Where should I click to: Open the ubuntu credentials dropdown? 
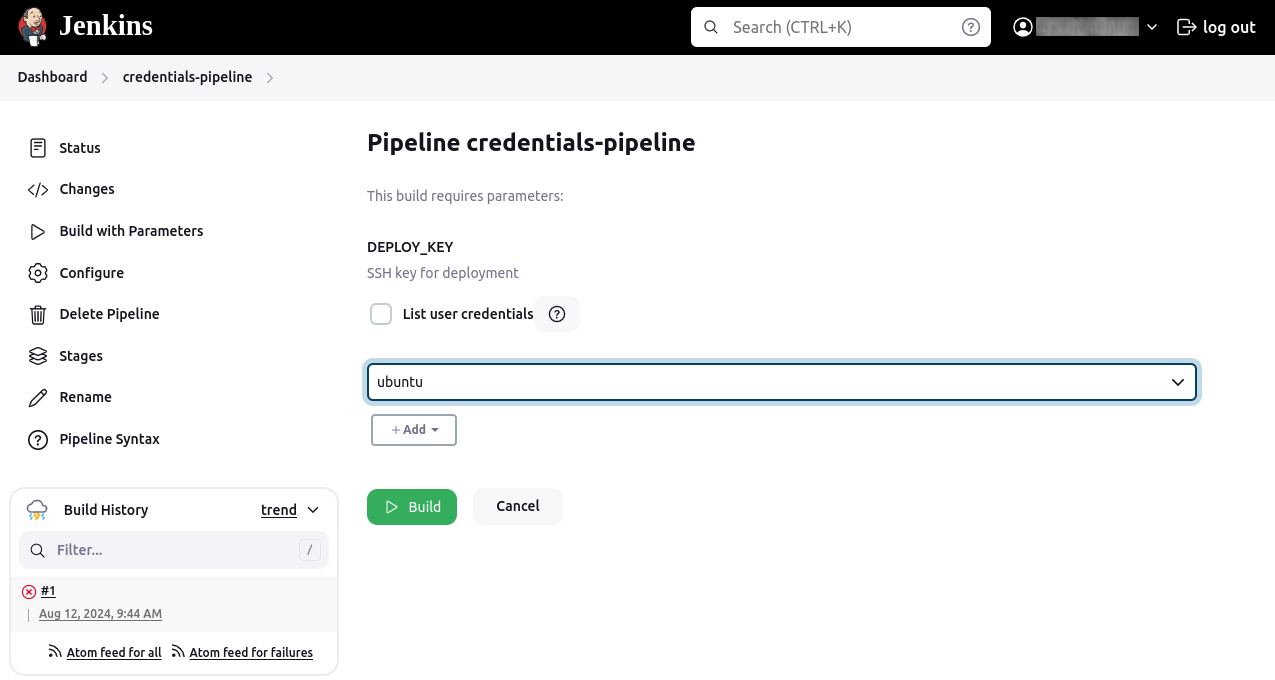coord(782,382)
